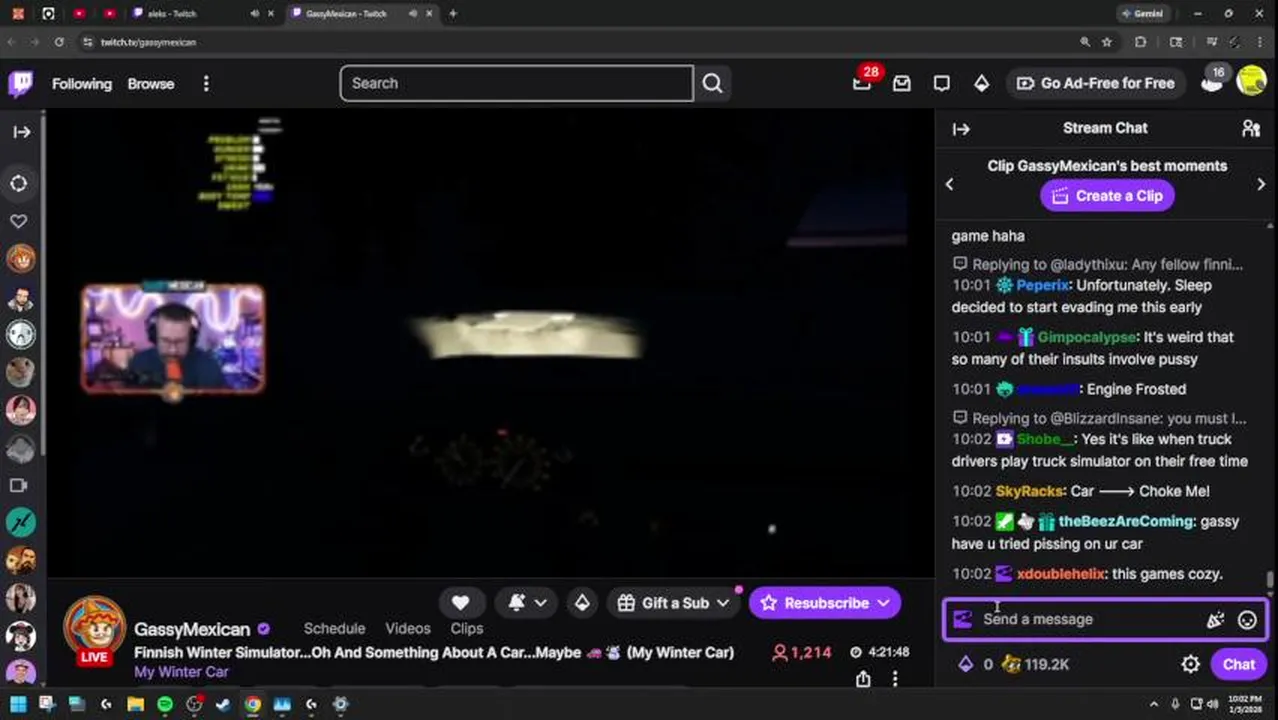Click the recommended channels camera icon in sidebar

19,486
